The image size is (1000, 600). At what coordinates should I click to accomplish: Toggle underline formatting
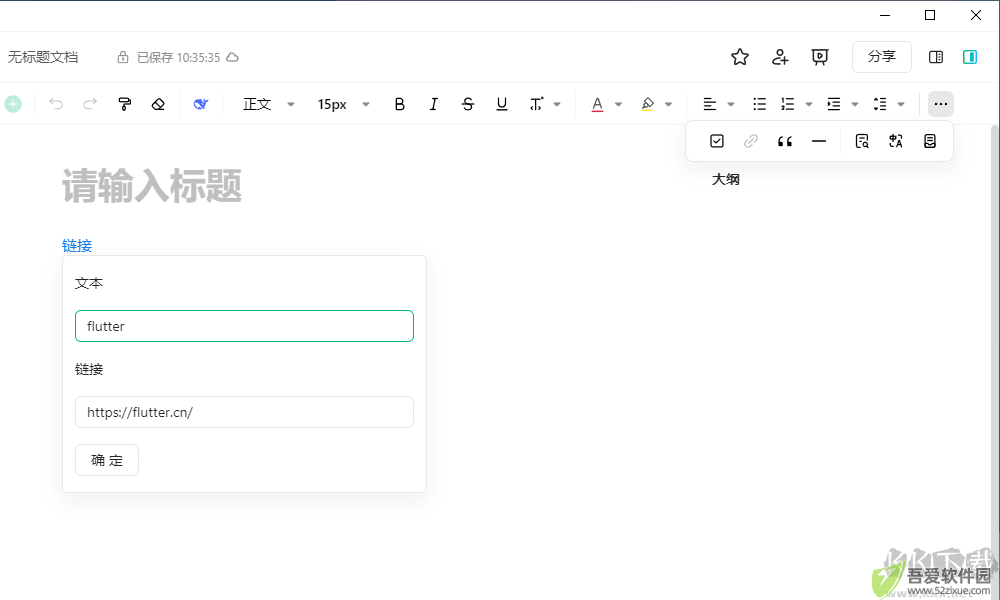pos(502,104)
